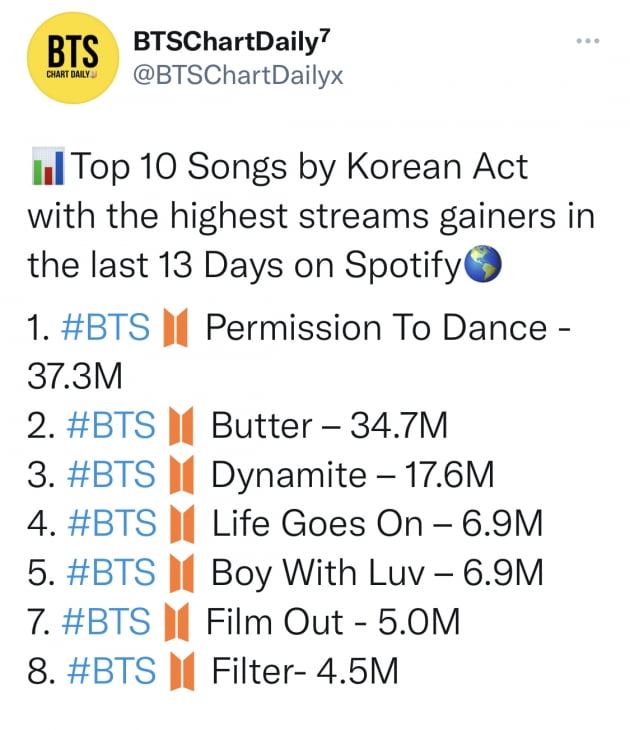630x730 pixels.
Task: Click orange BTS logo emoji before Dynamite
Action: click(x=181, y=474)
